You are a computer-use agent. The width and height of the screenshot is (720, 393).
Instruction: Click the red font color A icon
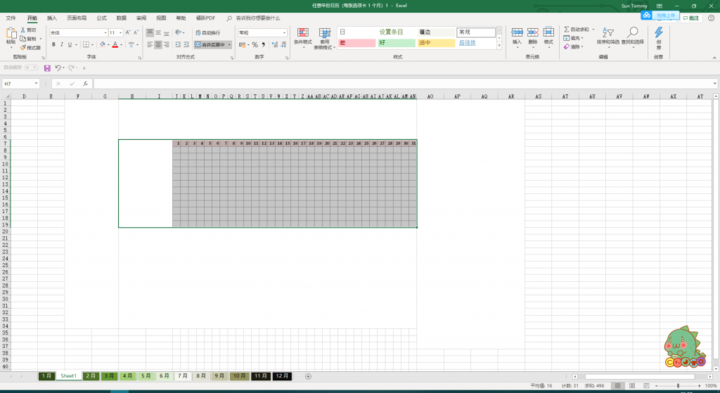pyautogui.click(x=115, y=45)
